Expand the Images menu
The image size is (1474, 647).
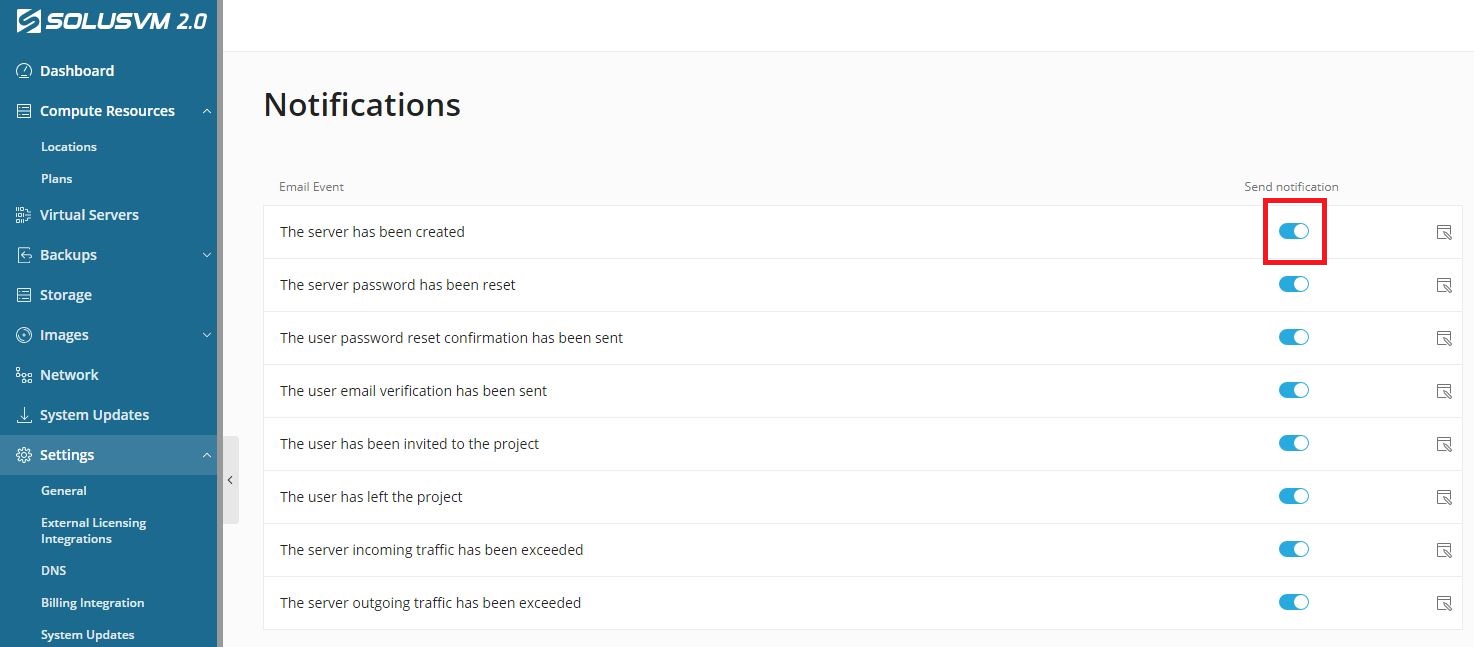(207, 335)
